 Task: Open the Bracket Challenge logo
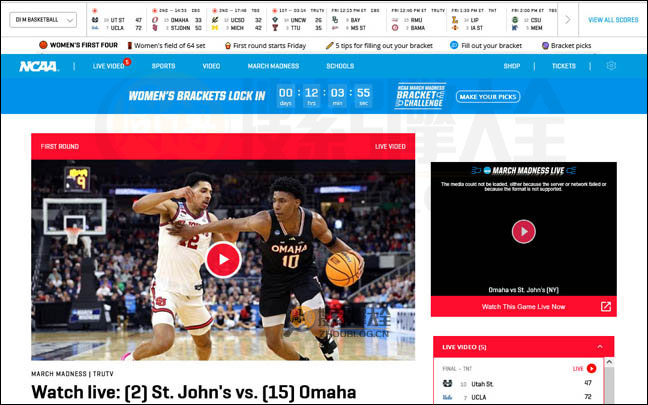[420, 96]
